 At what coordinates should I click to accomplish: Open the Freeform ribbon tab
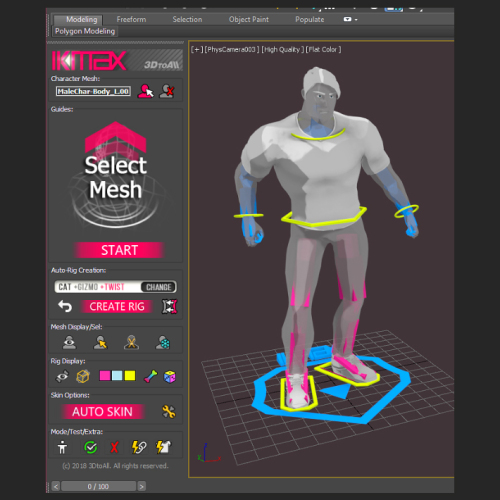click(131, 20)
